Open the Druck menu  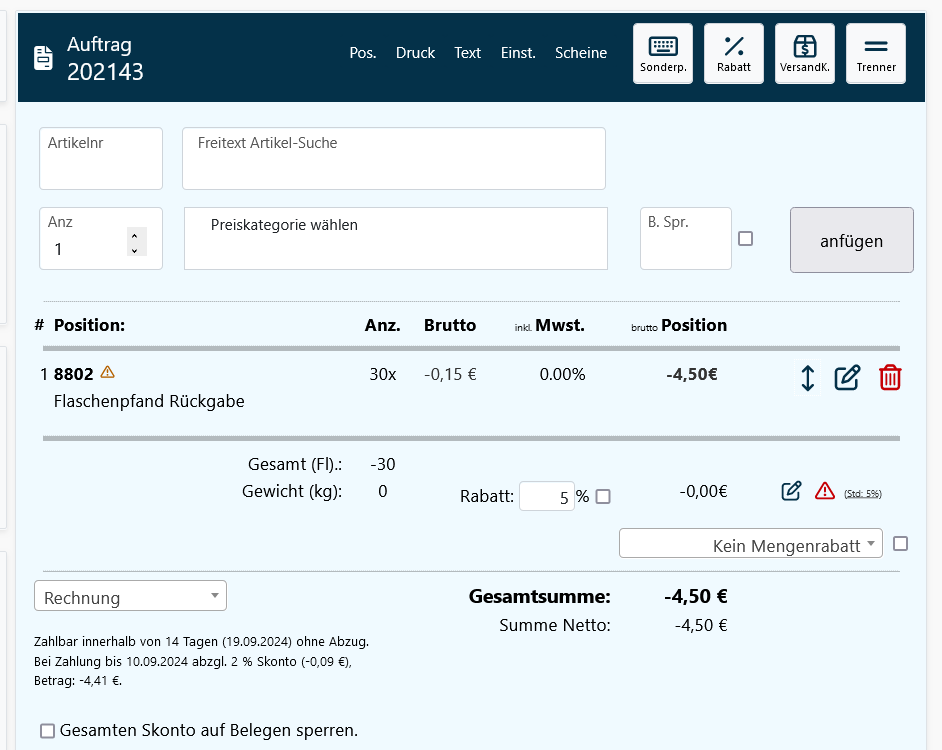click(415, 53)
